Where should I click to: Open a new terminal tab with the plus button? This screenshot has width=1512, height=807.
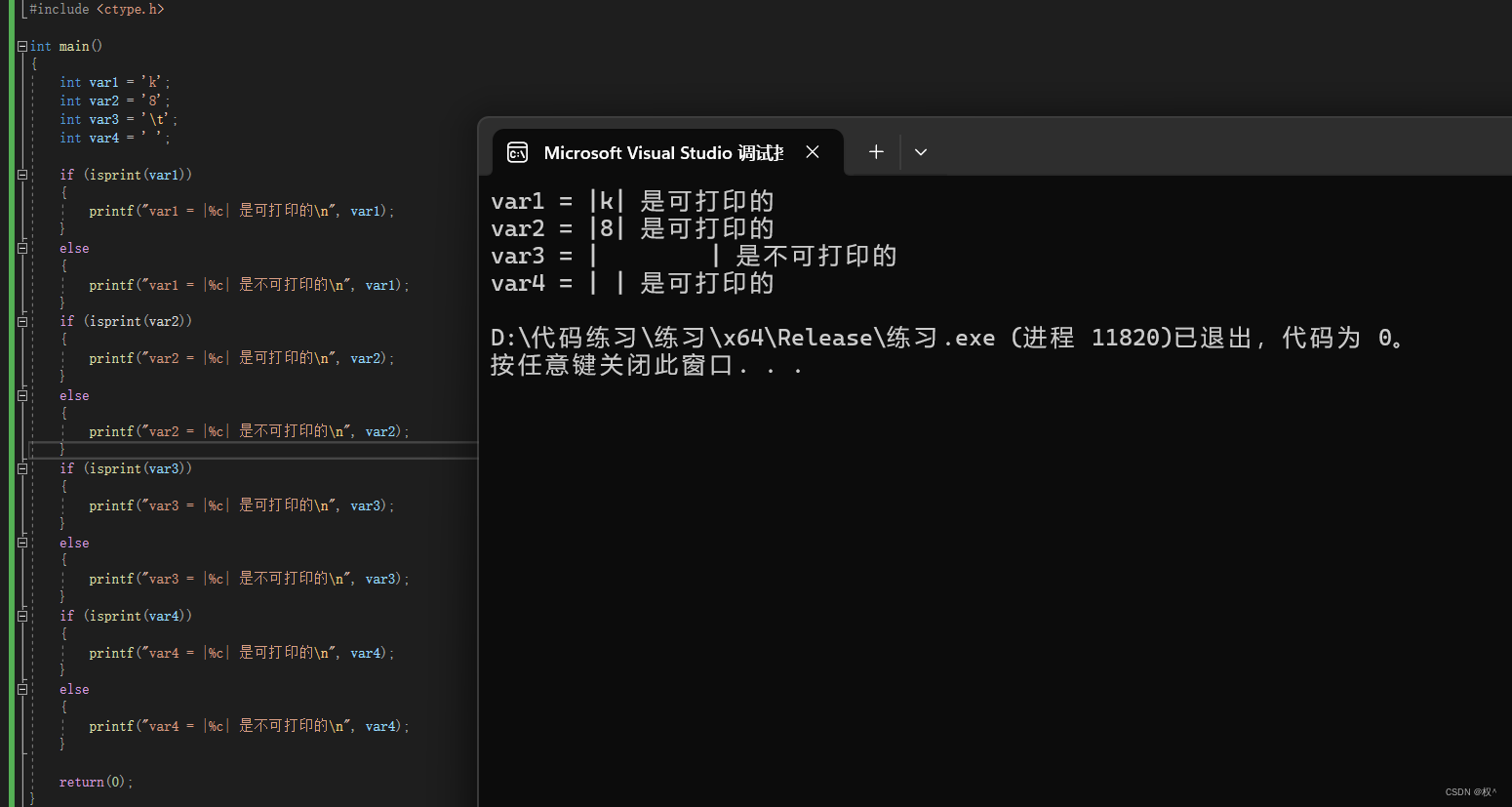876,151
